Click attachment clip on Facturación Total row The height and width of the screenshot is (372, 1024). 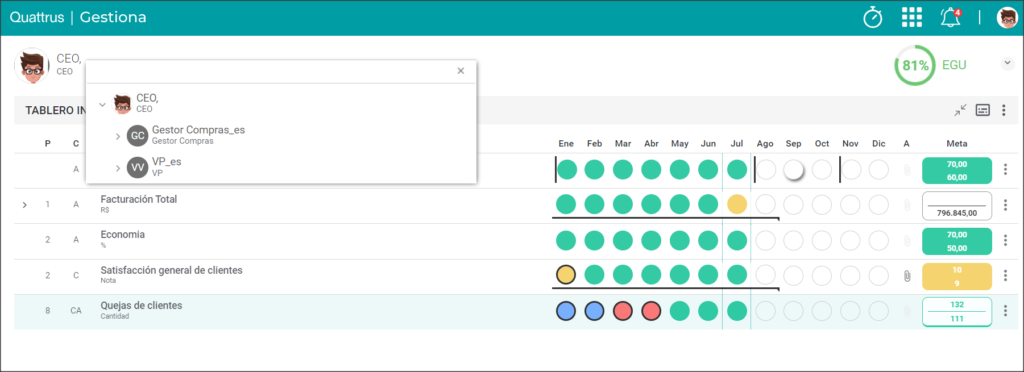coord(906,205)
